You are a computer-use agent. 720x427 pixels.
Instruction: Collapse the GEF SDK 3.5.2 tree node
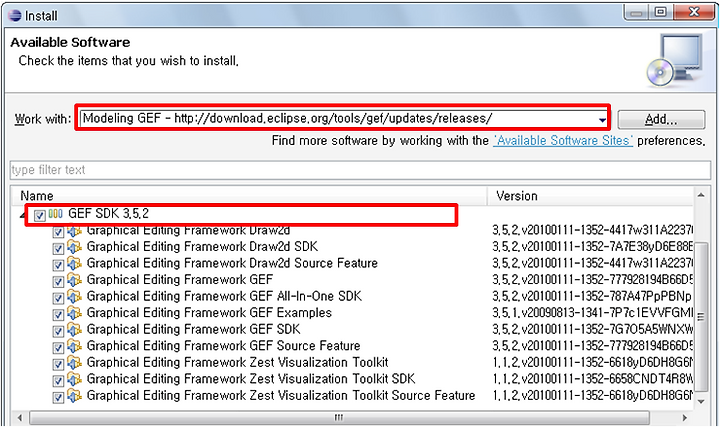pos(22,215)
